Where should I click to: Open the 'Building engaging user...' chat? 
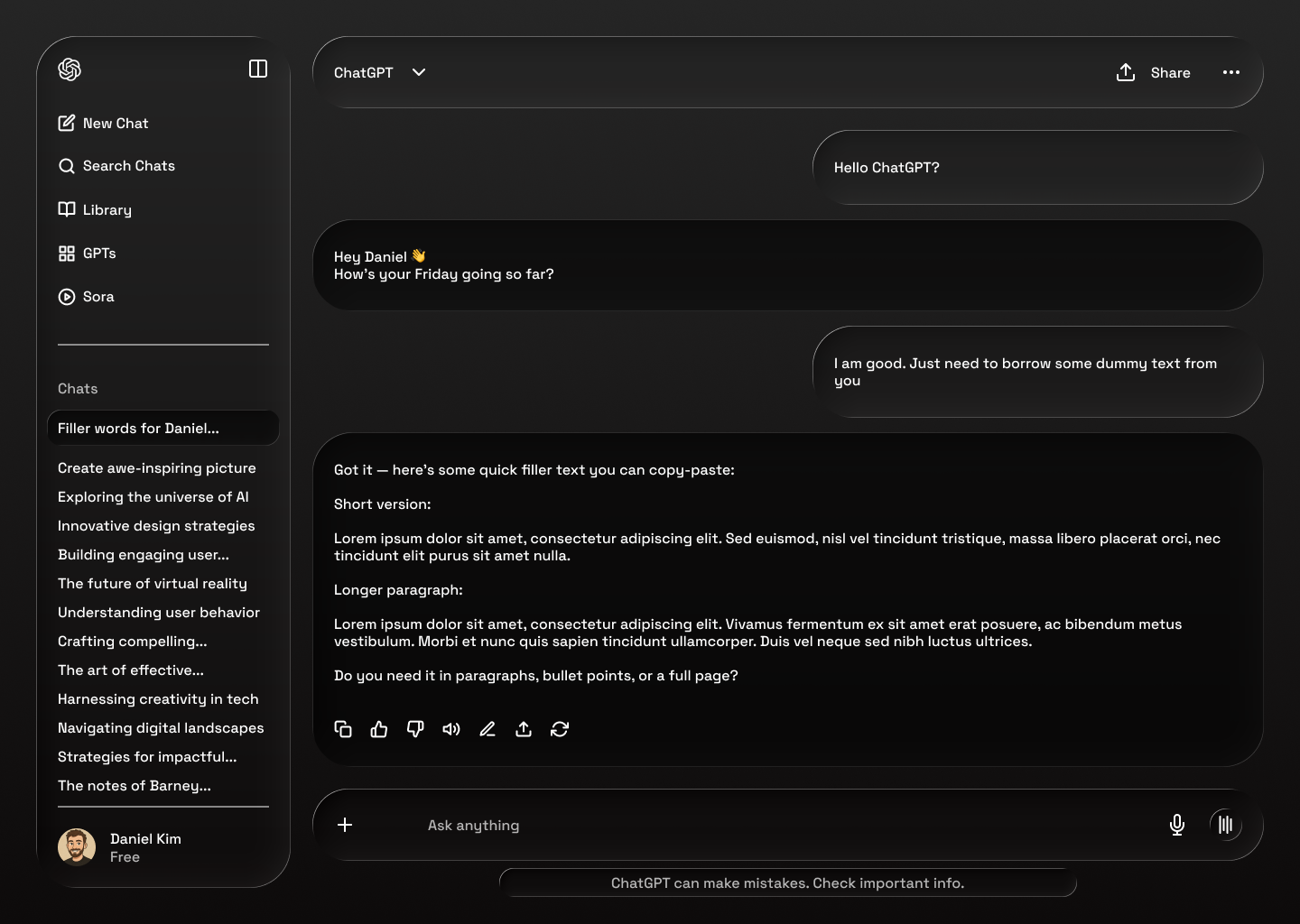[x=144, y=555]
